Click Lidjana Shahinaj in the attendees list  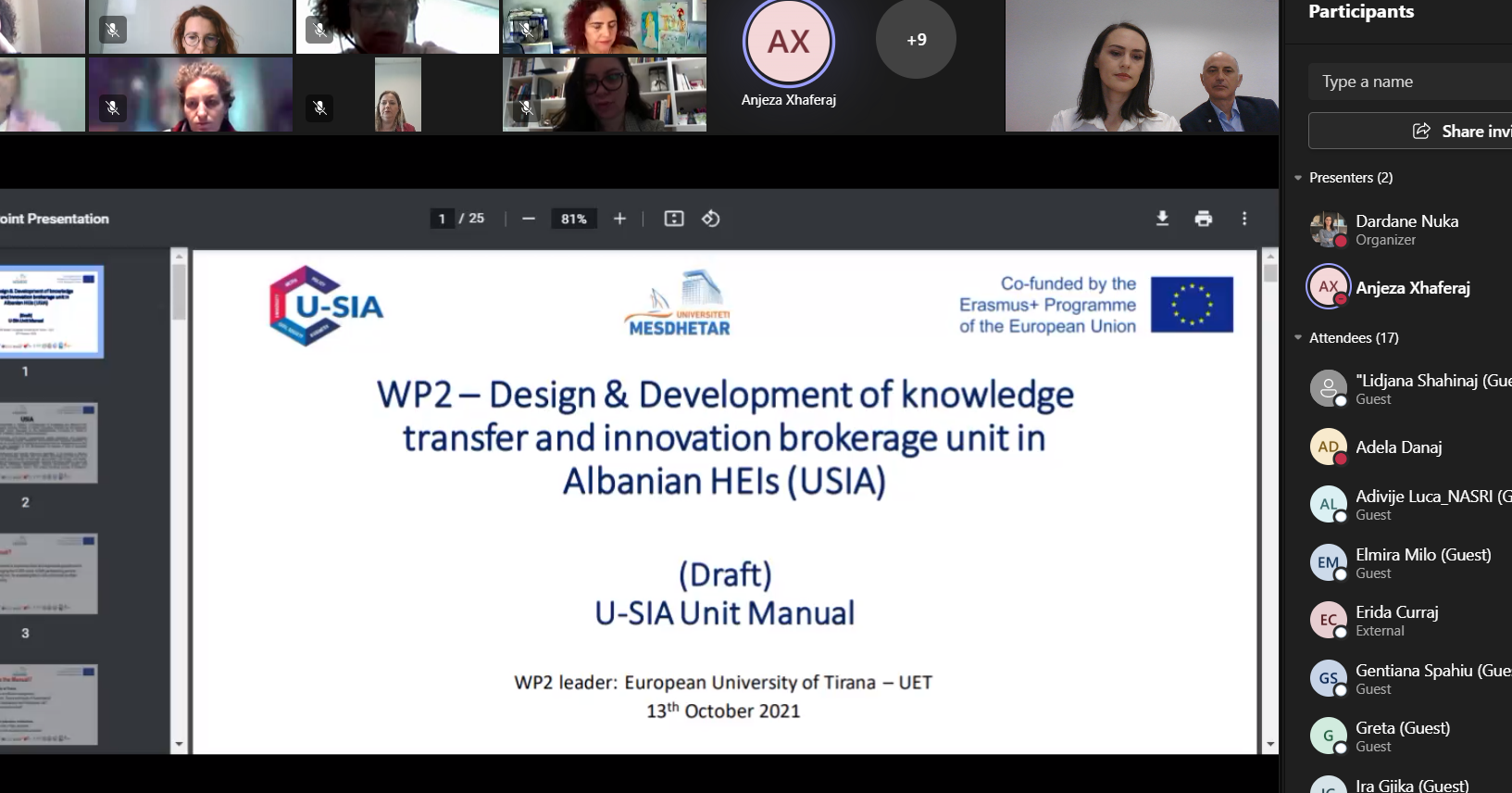tap(1410, 389)
